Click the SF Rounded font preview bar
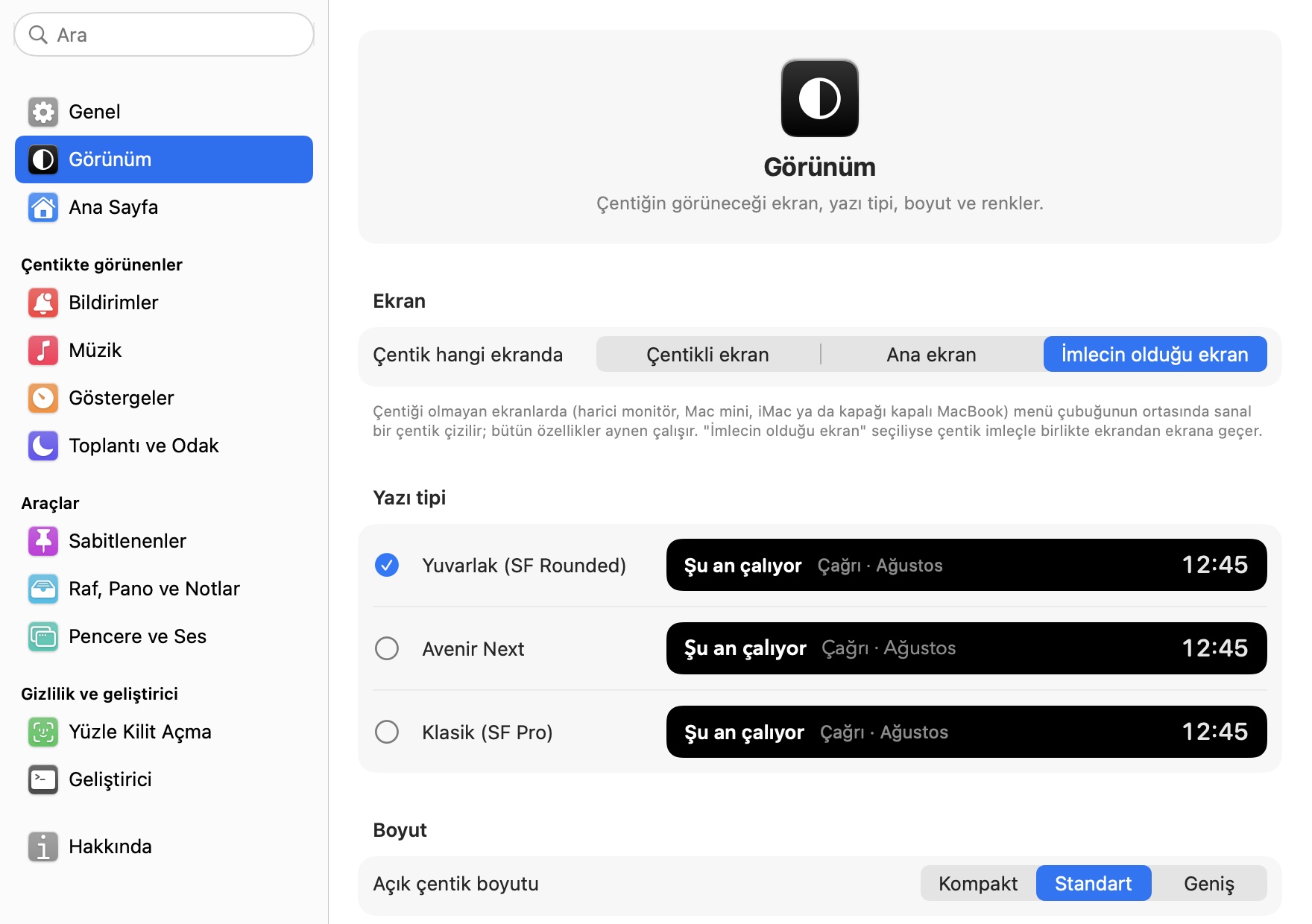The width and height of the screenshot is (1312, 924). tap(967, 565)
